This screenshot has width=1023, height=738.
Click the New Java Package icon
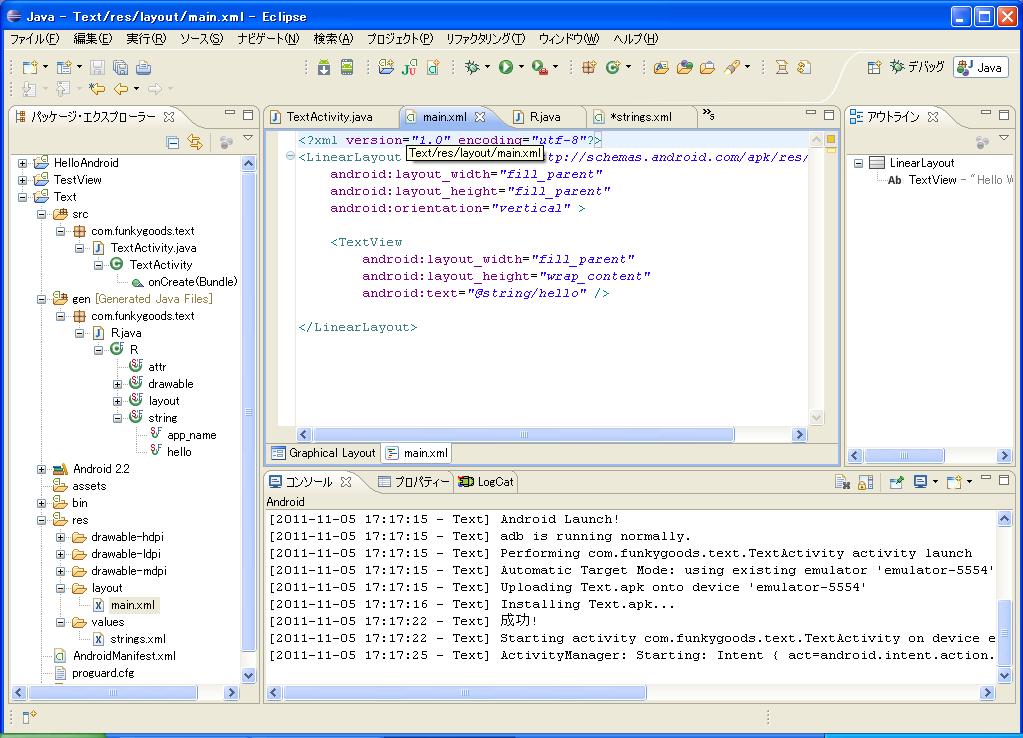(588, 67)
